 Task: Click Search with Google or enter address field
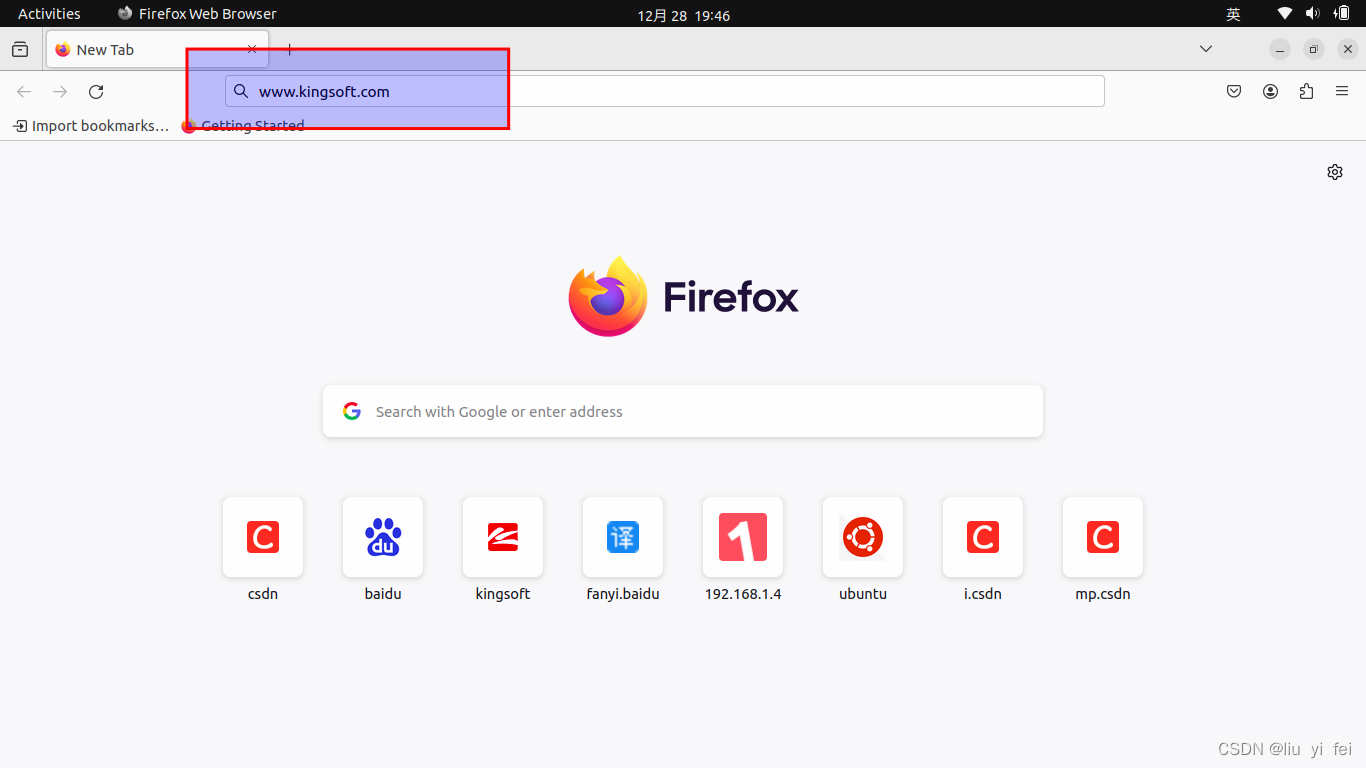point(683,411)
